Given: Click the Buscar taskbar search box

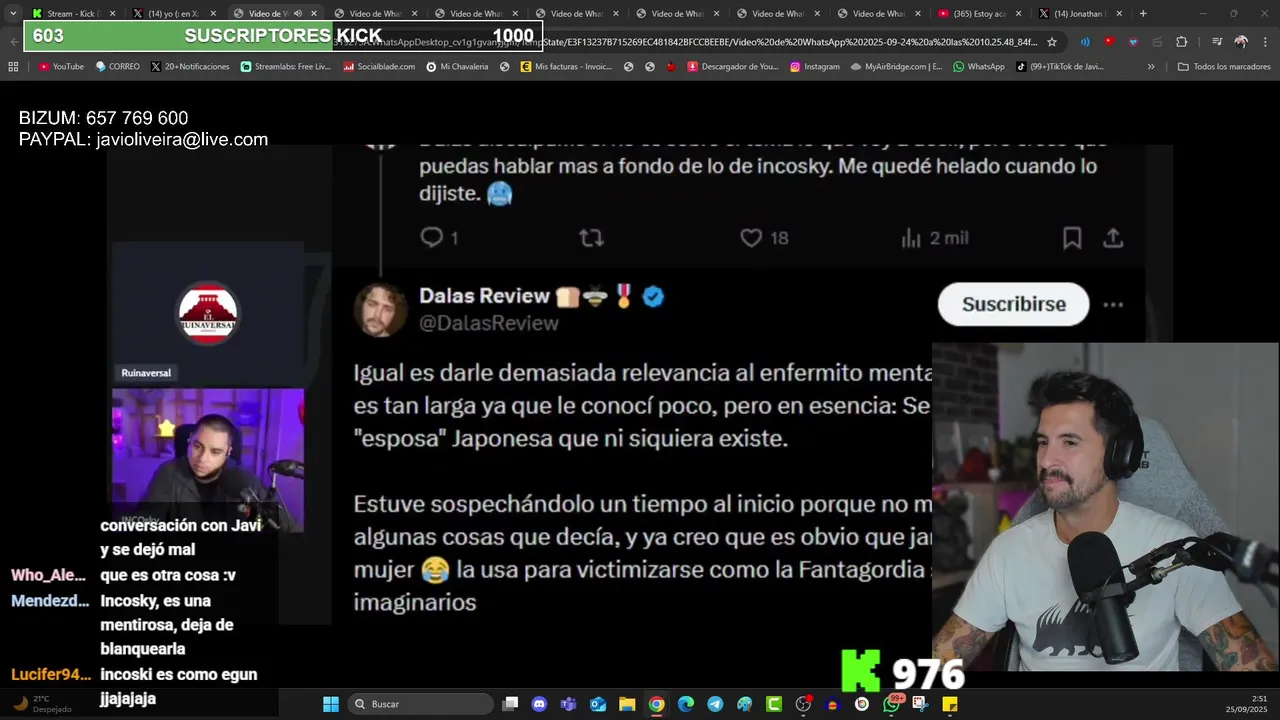Looking at the screenshot, I should point(420,704).
